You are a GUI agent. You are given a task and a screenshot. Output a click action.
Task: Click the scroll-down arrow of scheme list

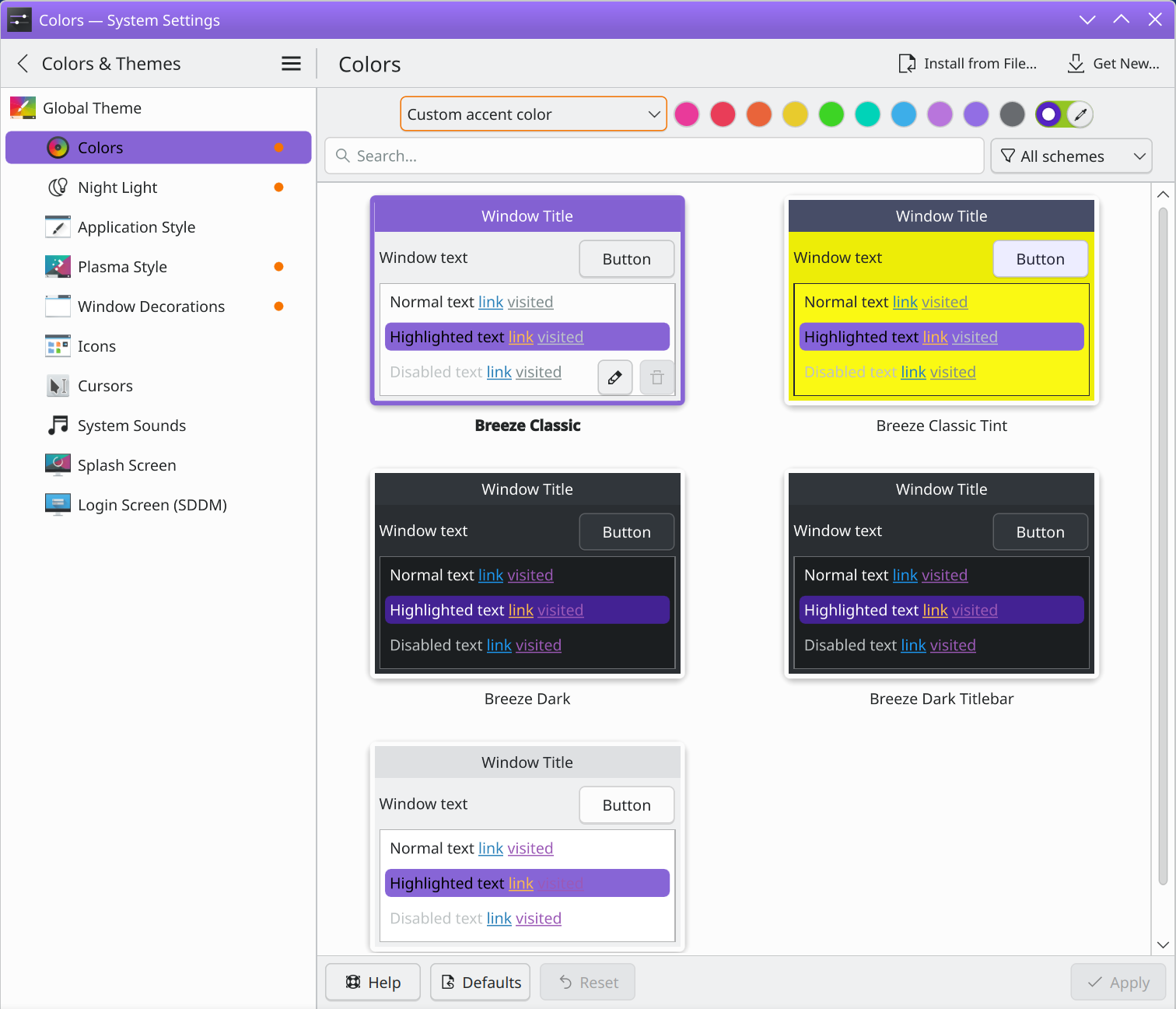coord(1163,945)
